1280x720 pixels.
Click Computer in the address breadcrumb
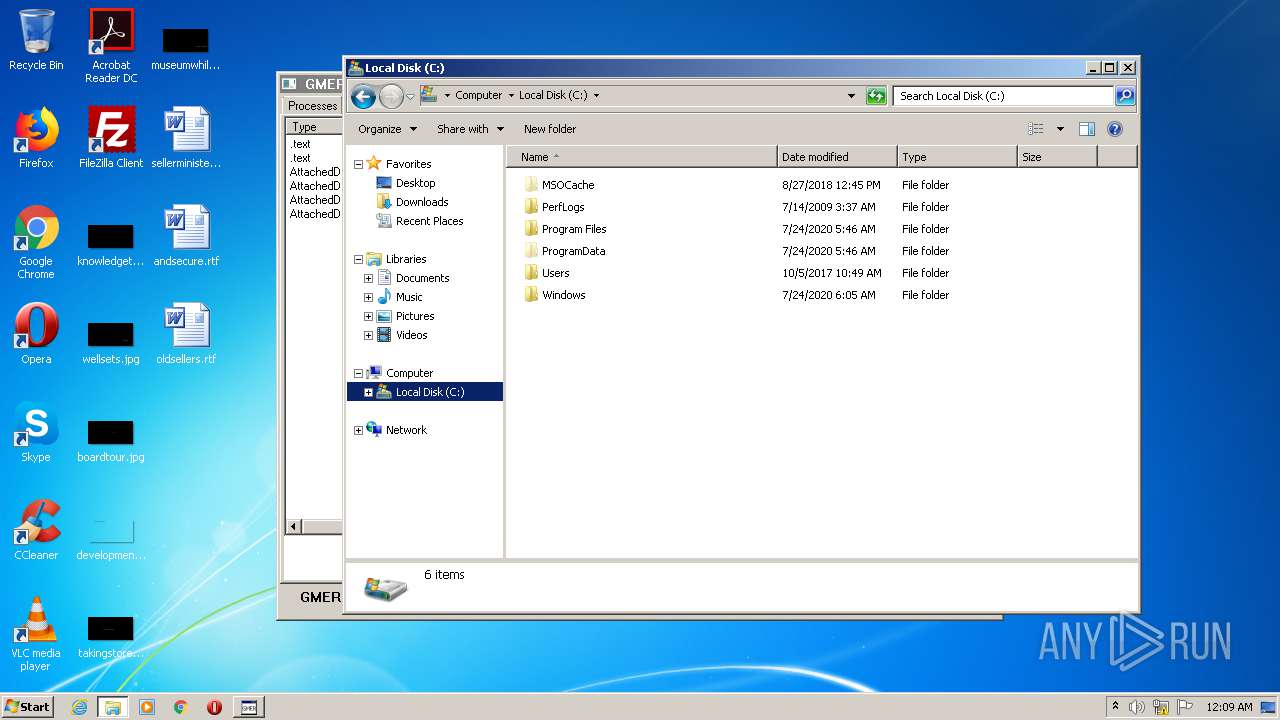[478, 96]
